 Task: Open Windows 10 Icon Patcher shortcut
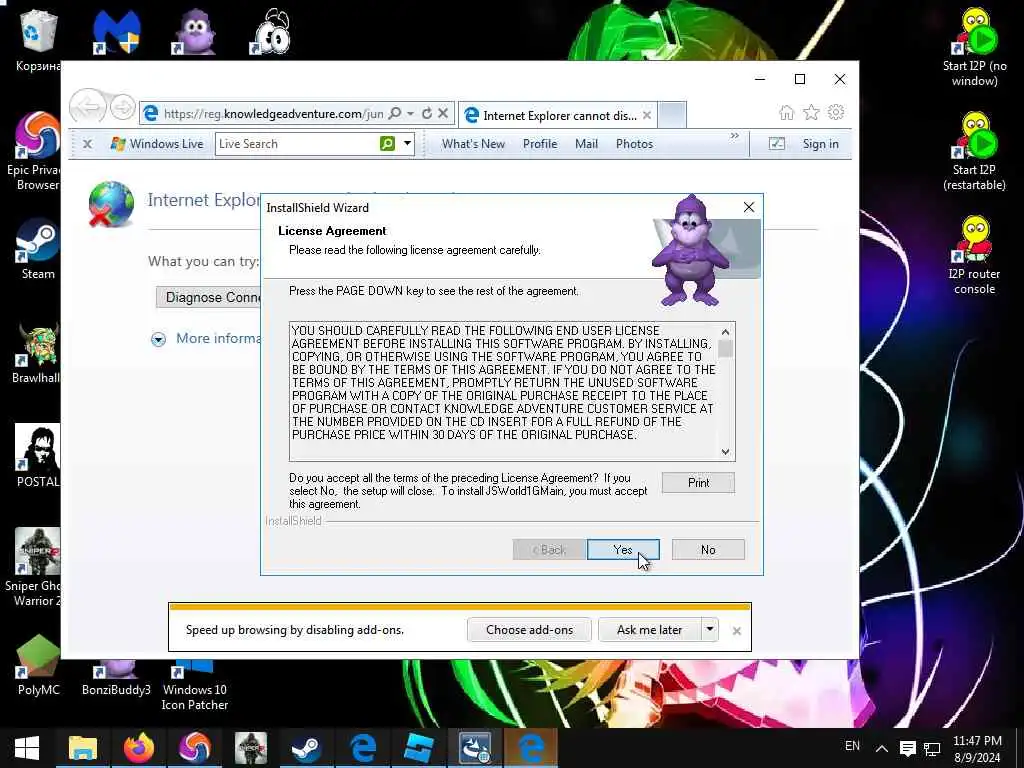click(195, 686)
